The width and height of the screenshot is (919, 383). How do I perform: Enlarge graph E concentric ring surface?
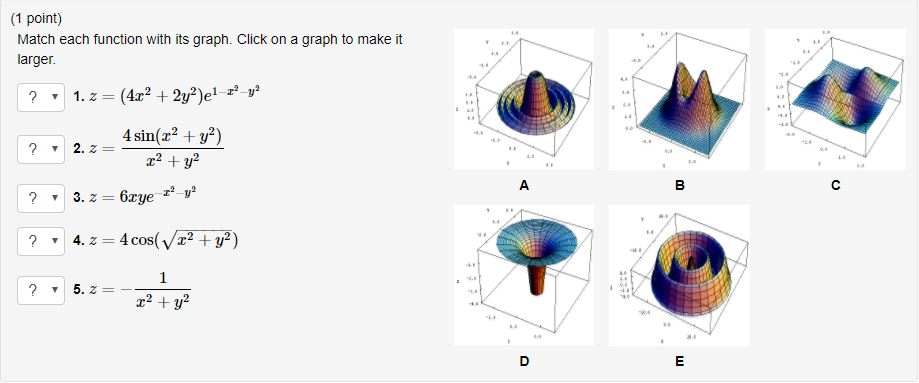click(679, 275)
